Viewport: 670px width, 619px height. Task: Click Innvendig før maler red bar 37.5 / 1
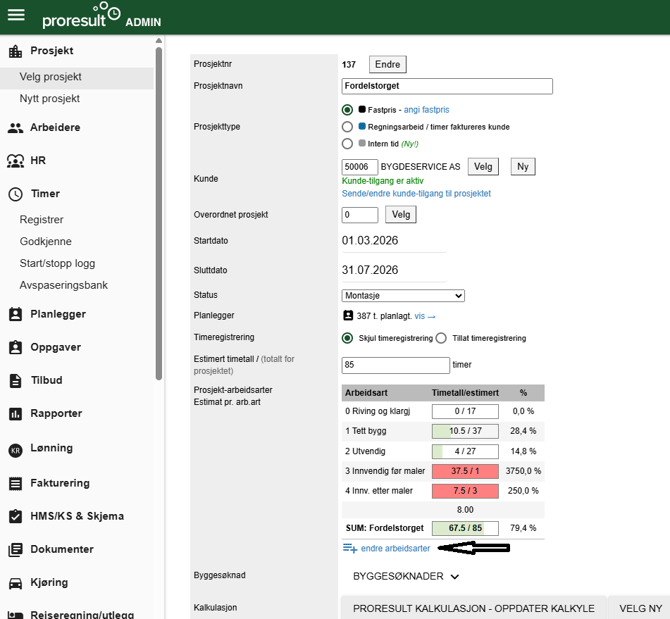465,471
